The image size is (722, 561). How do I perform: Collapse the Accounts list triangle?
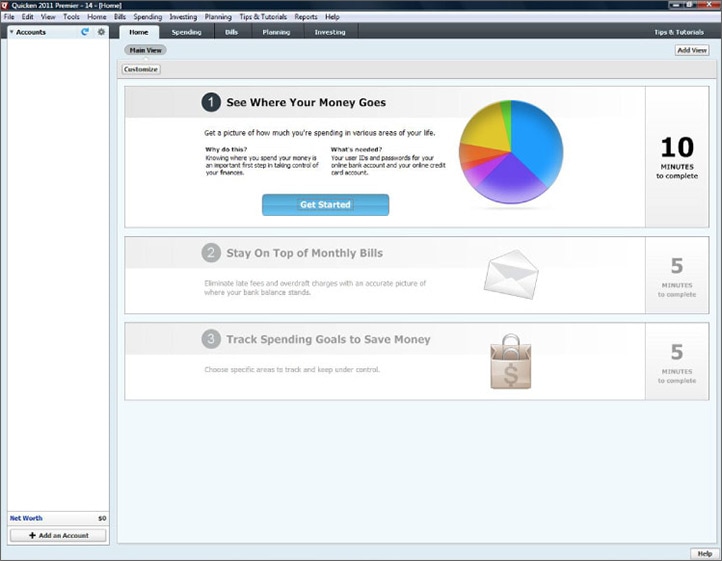coord(12,32)
